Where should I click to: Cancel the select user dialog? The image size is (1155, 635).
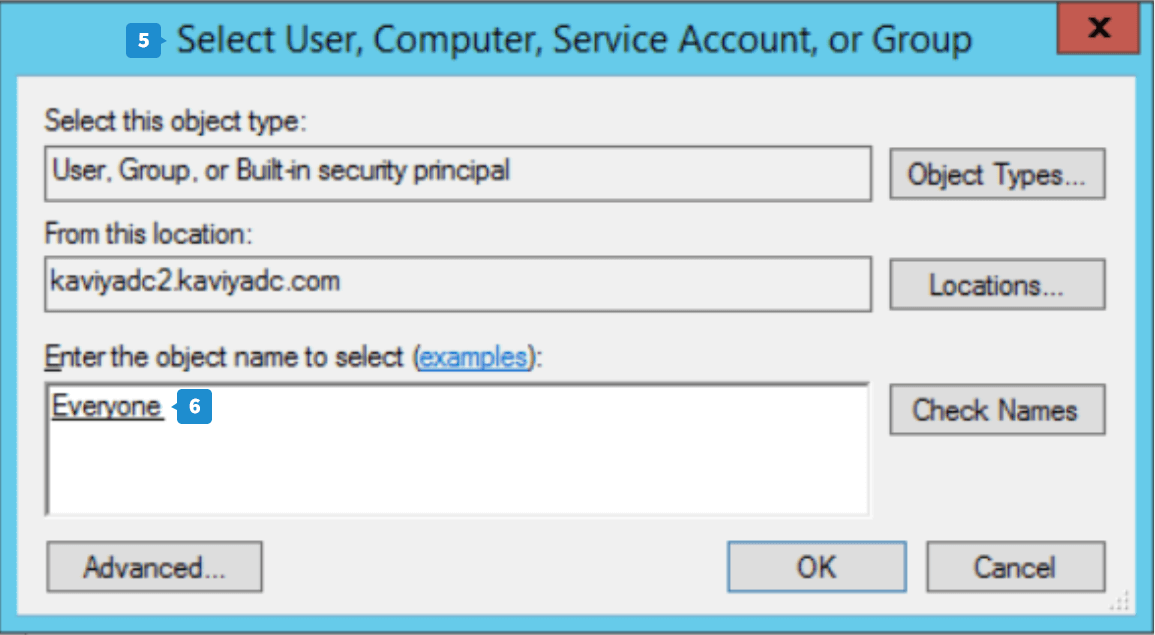tap(1015, 567)
